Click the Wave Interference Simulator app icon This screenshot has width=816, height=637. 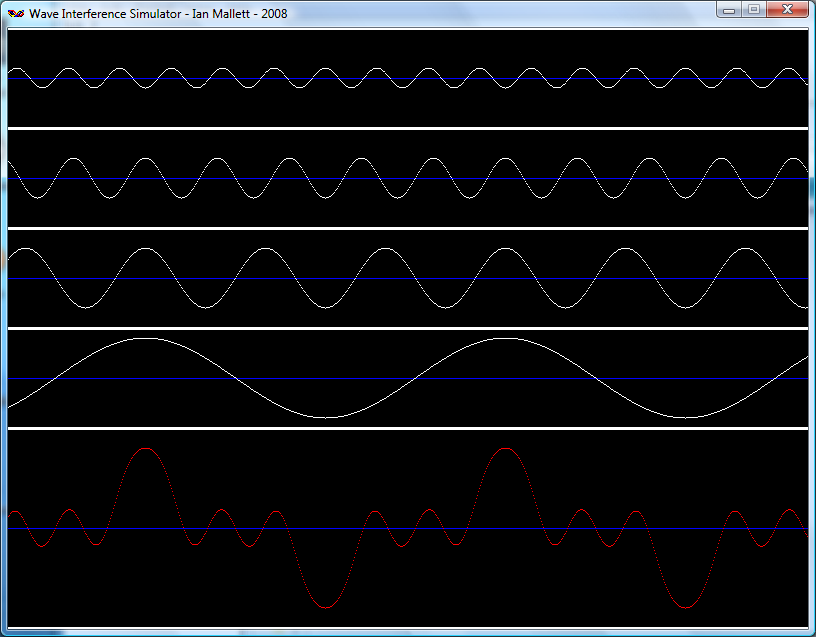tap(16, 13)
